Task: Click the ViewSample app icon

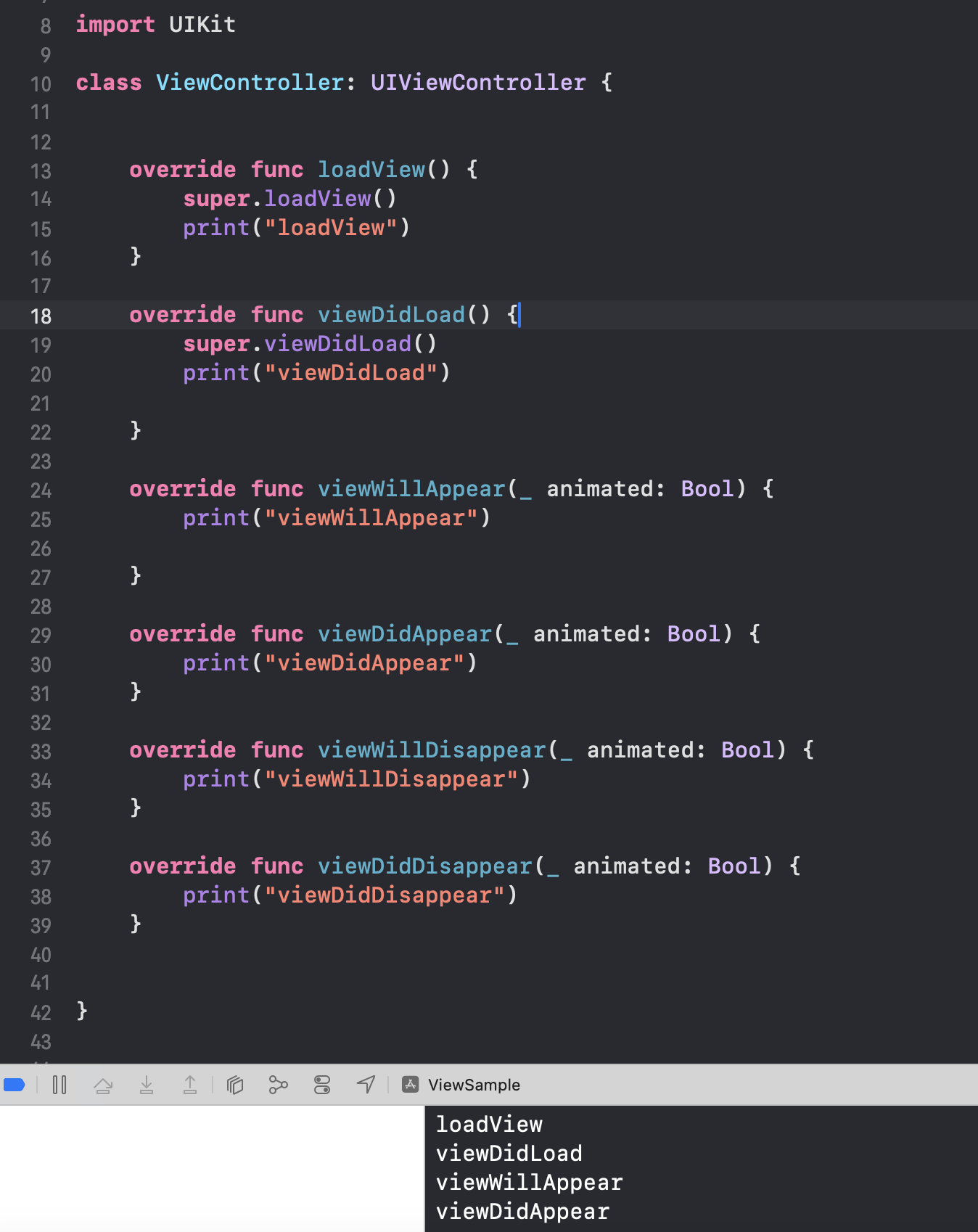Action: coord(411,1085)
